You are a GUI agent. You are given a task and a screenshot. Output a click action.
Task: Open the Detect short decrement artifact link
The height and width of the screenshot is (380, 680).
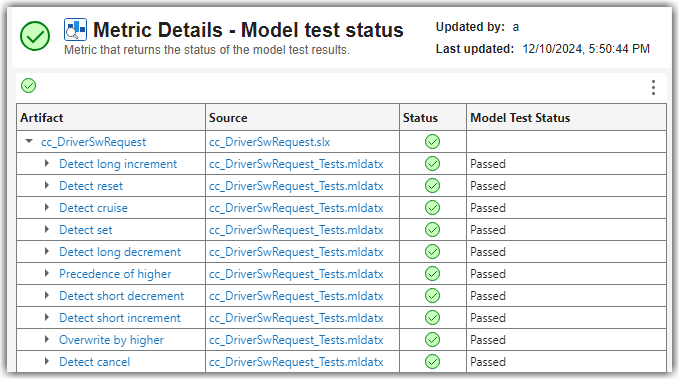121,296
